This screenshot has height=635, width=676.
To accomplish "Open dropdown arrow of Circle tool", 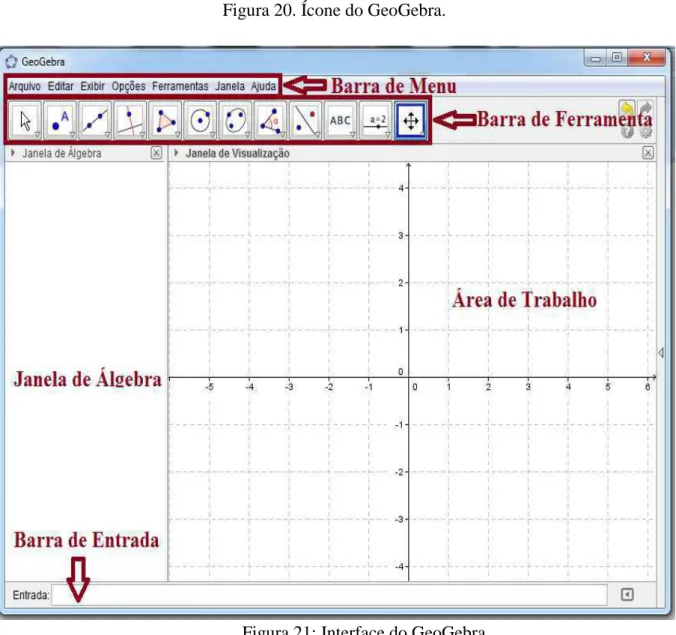I will (212, 135).
